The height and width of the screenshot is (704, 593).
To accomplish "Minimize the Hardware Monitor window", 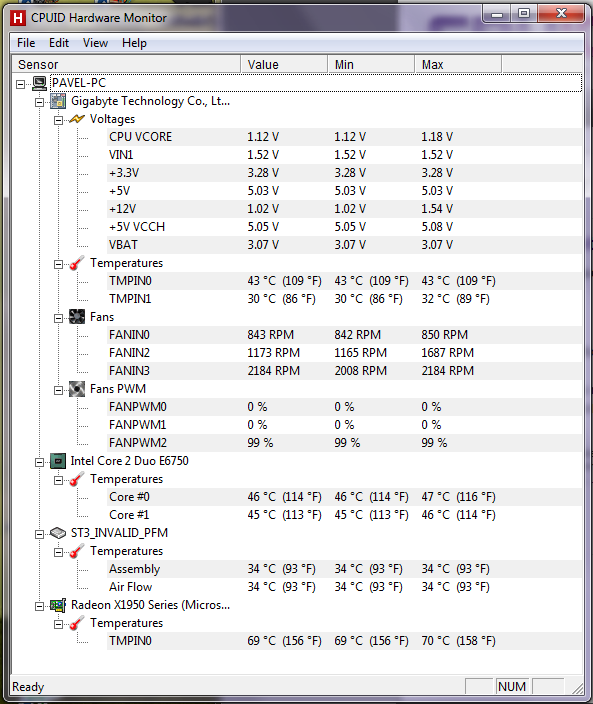I will 497,14.
